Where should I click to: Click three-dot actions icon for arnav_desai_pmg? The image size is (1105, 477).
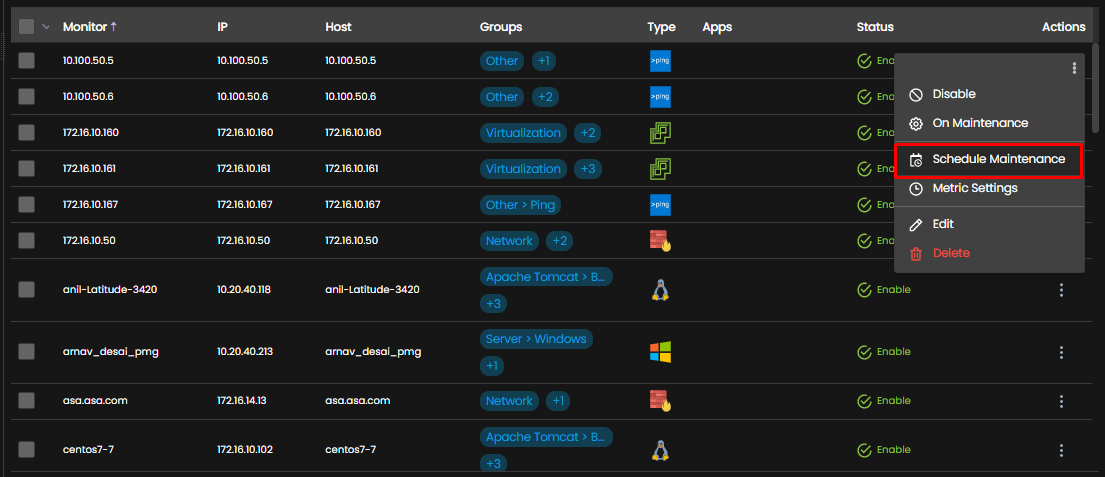point(1061,352)
